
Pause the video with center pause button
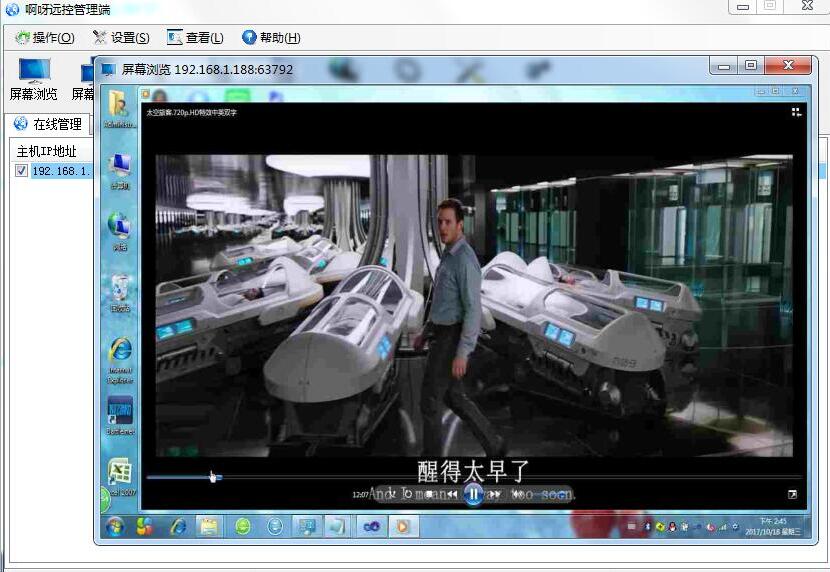[x=473, y=495]
